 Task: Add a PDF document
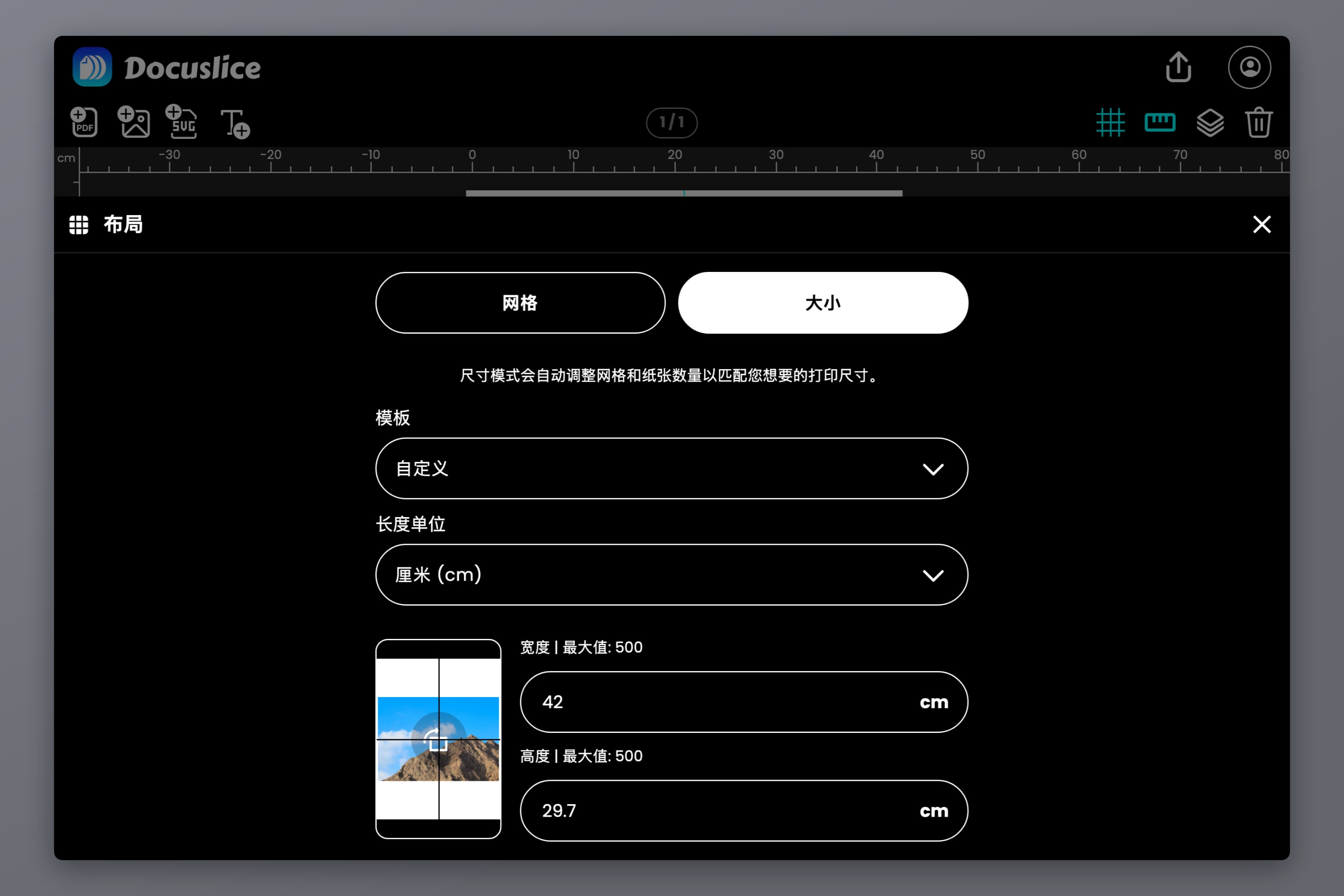[85, 122]
